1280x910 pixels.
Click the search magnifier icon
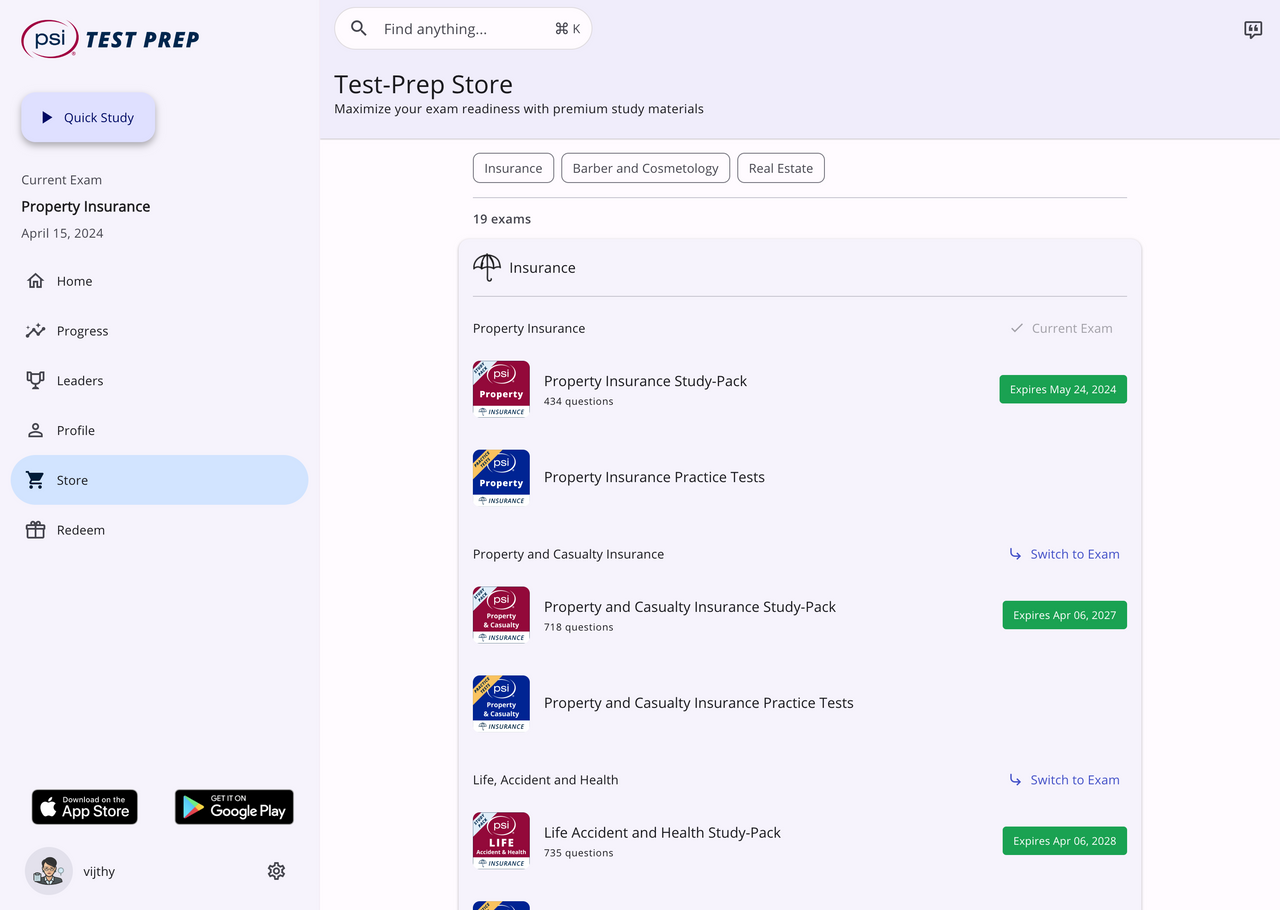click(x=359, y=29)
